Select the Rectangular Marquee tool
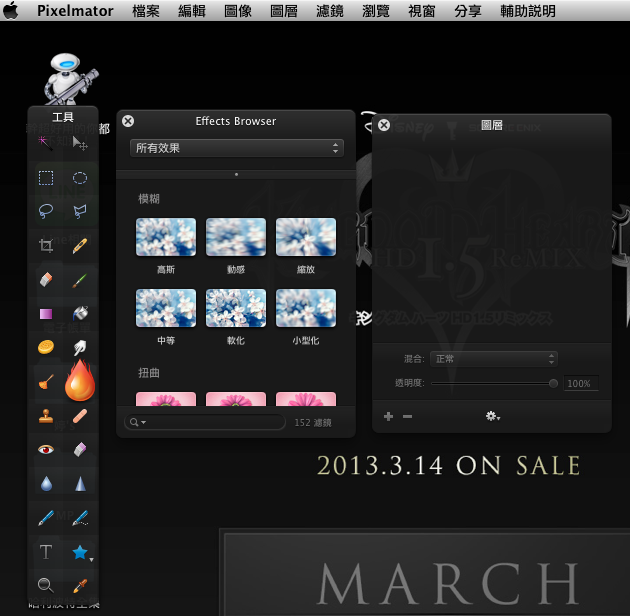Screen dimensions: 630x616 [x=45, y=178]
